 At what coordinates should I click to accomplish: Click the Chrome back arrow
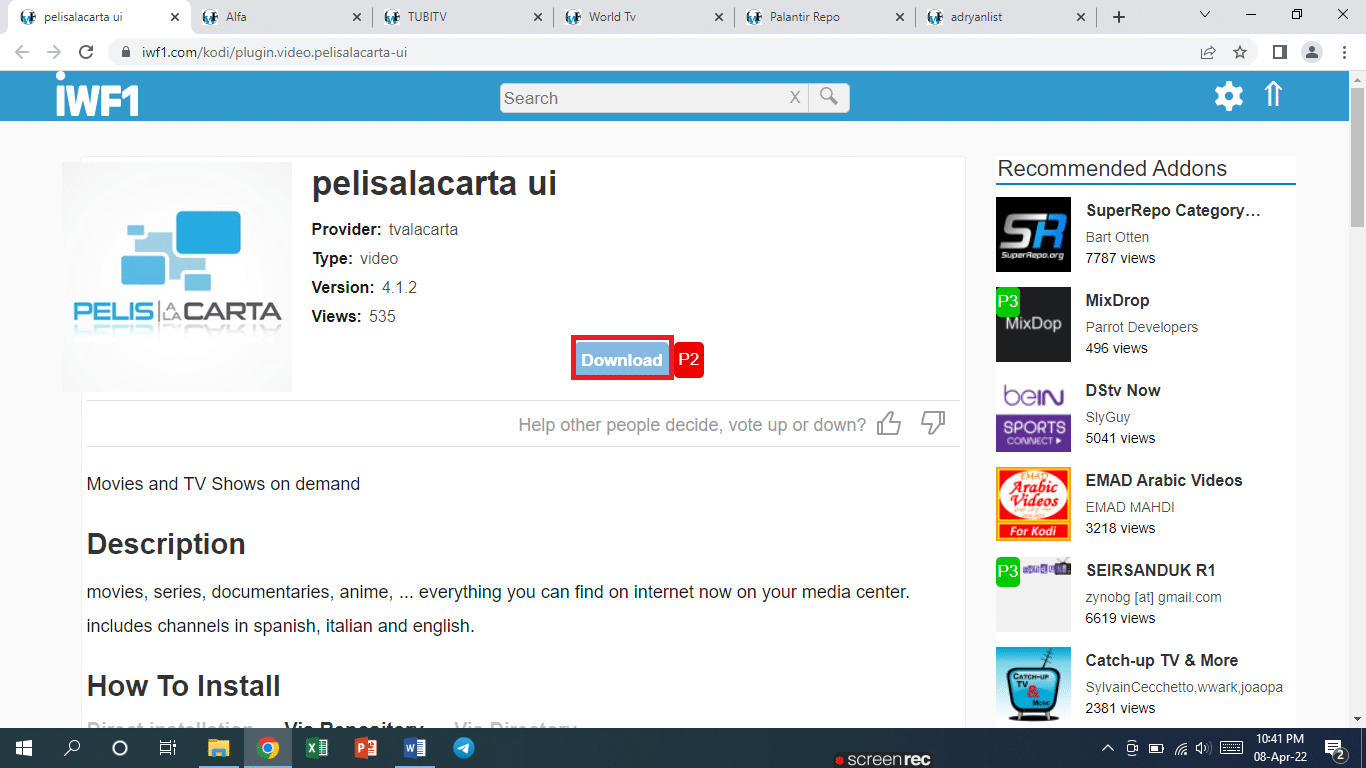pyautogui.click(x=23, y=52)
